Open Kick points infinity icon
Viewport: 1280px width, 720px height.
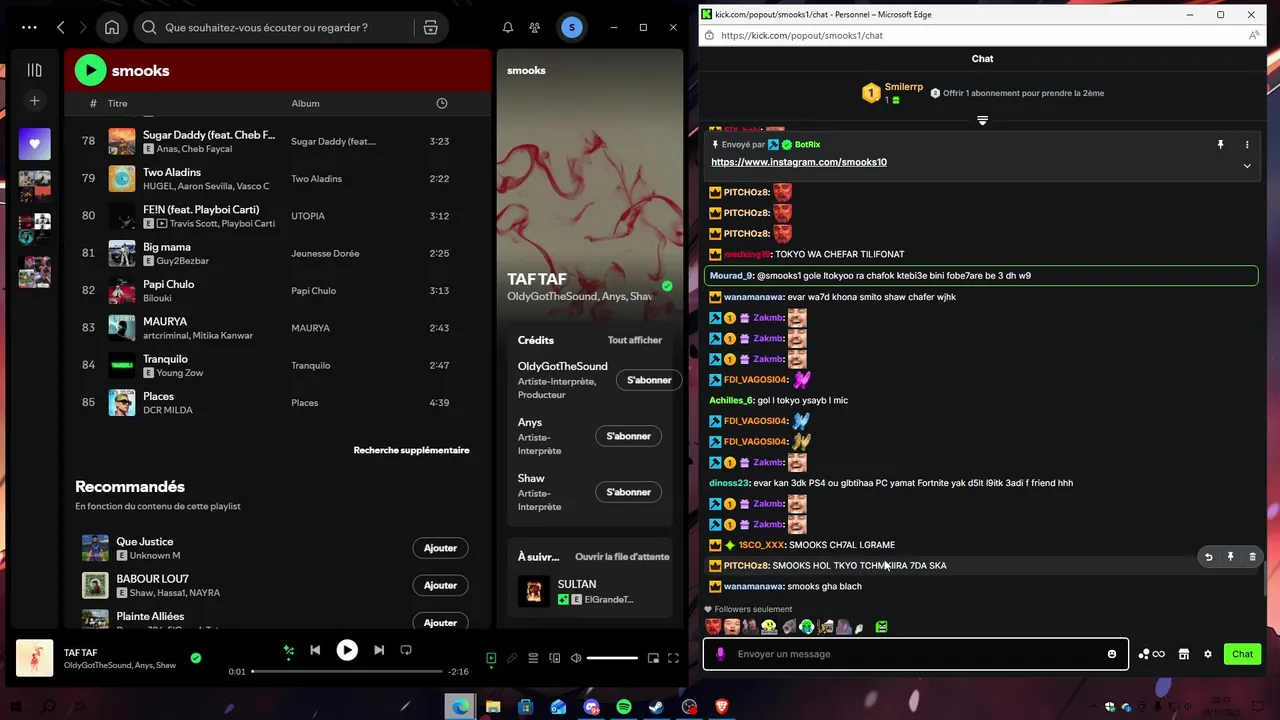tap(1152, 654)
